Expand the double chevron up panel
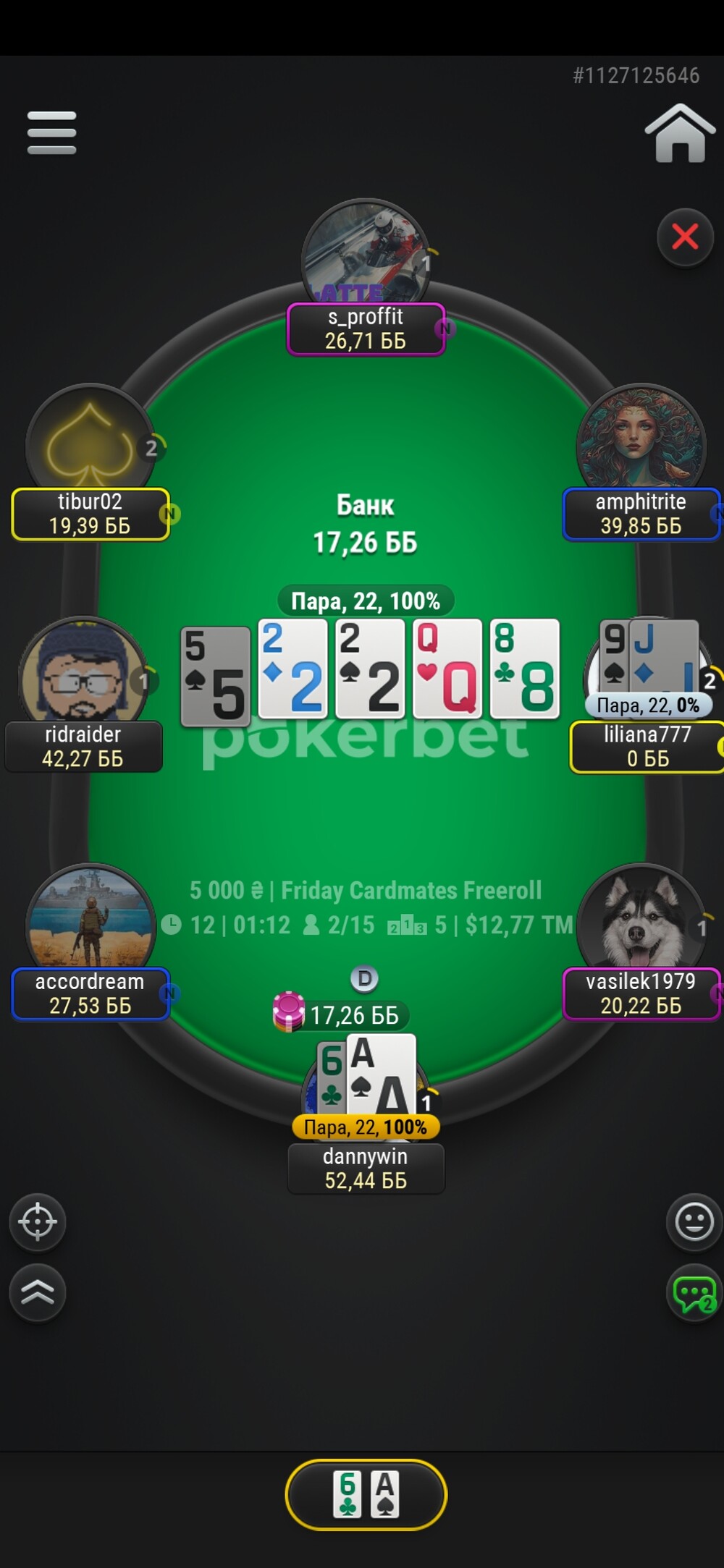The height and width of the screenshot is (1568, 724). (x=38, y=1292)
